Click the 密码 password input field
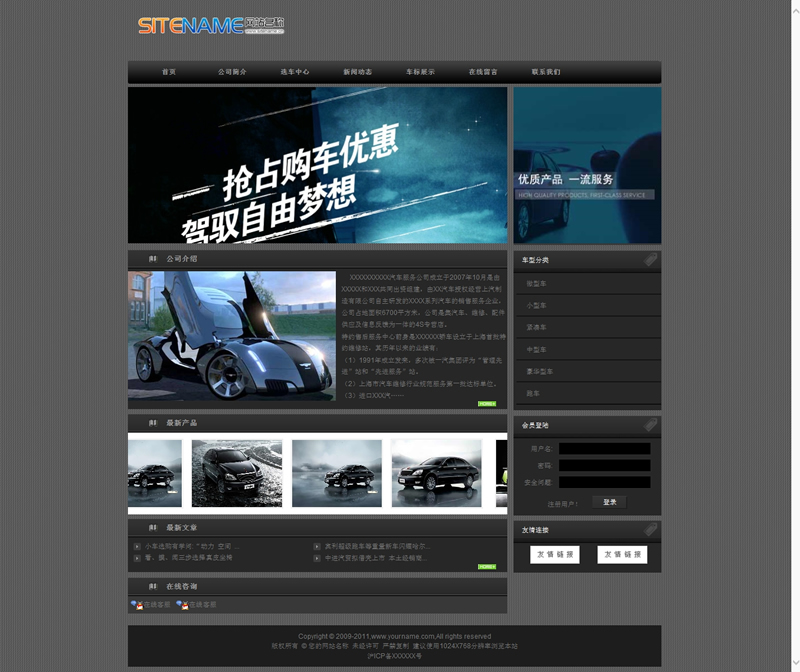800x672 pixels. pos(604,465)
